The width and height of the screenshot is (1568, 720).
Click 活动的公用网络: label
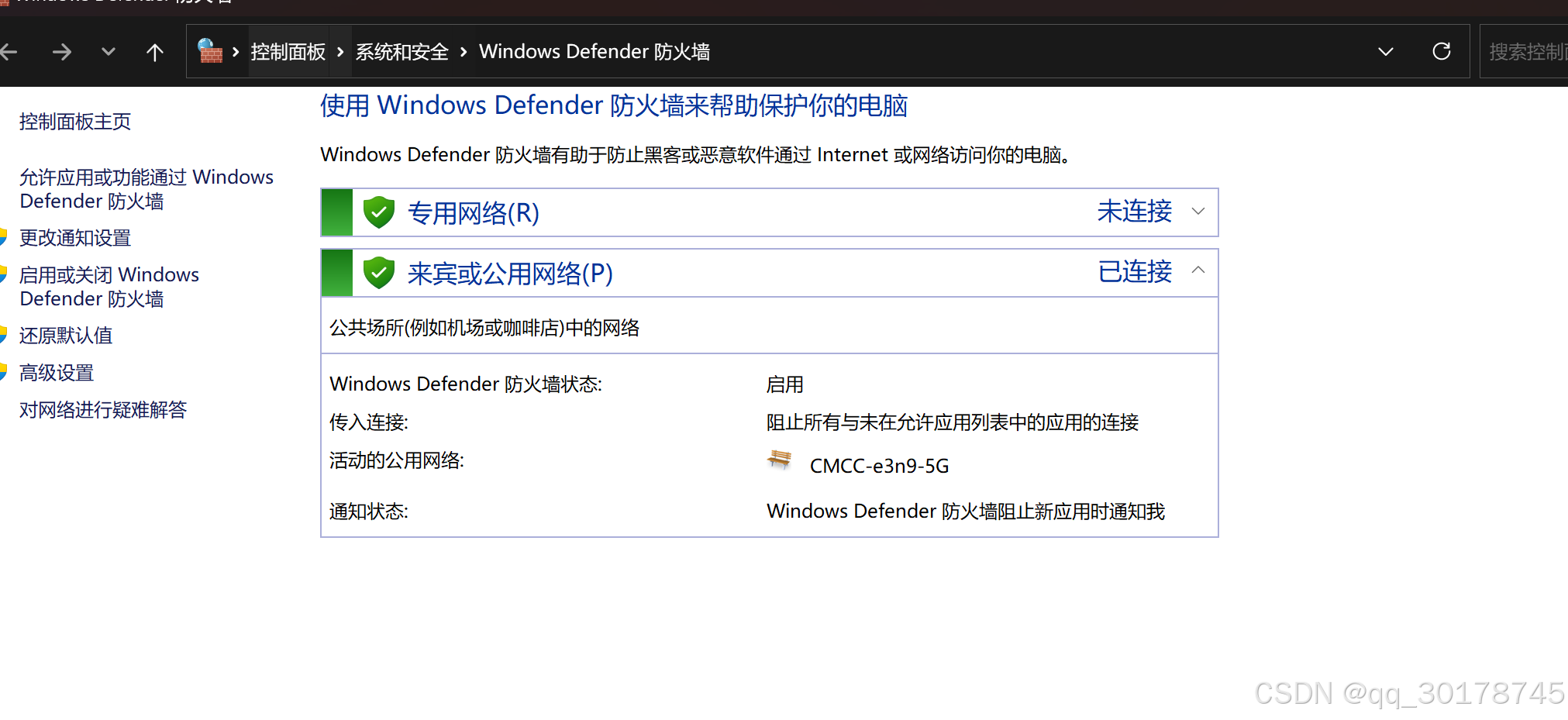397,460
